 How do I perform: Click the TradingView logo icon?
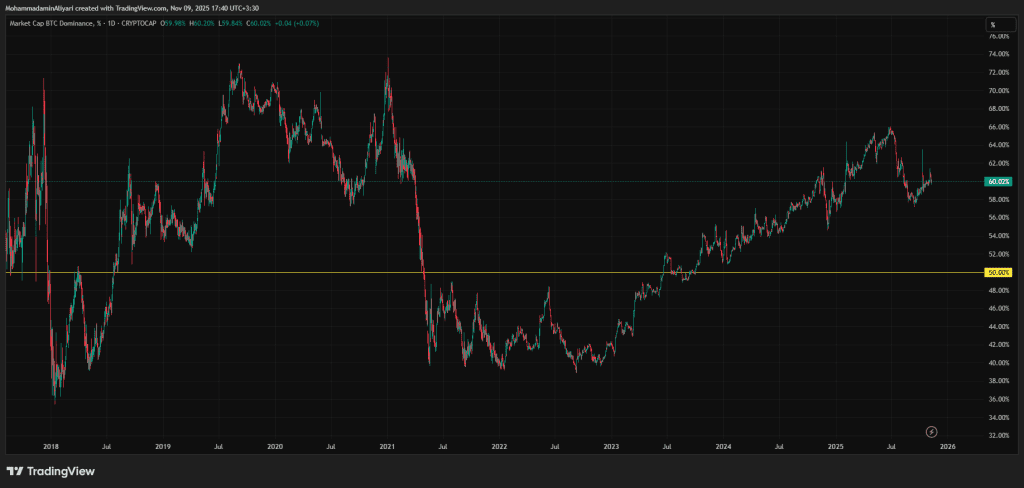click(15, 471)
